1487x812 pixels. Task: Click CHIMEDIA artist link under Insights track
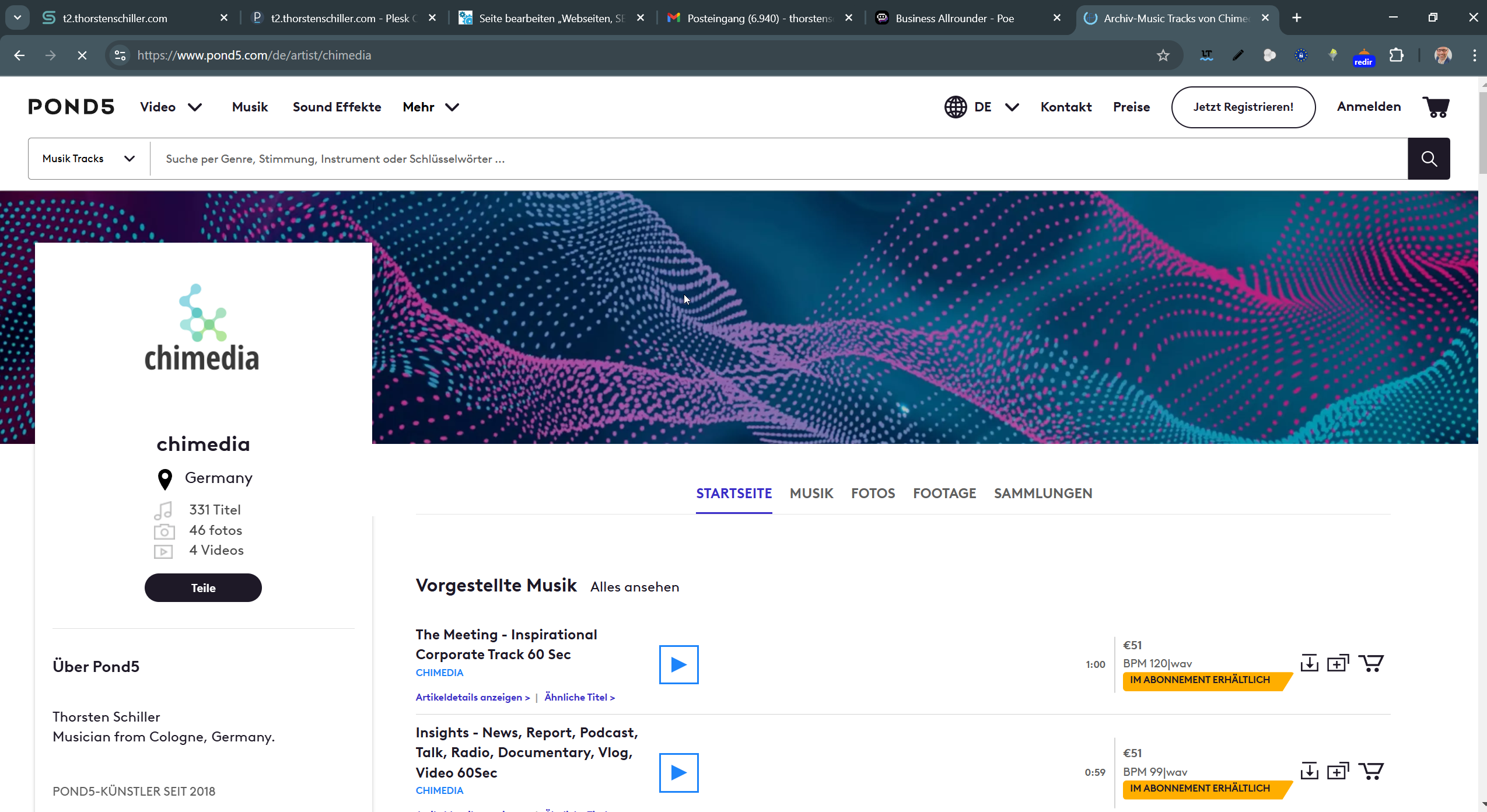pos(439,790)
